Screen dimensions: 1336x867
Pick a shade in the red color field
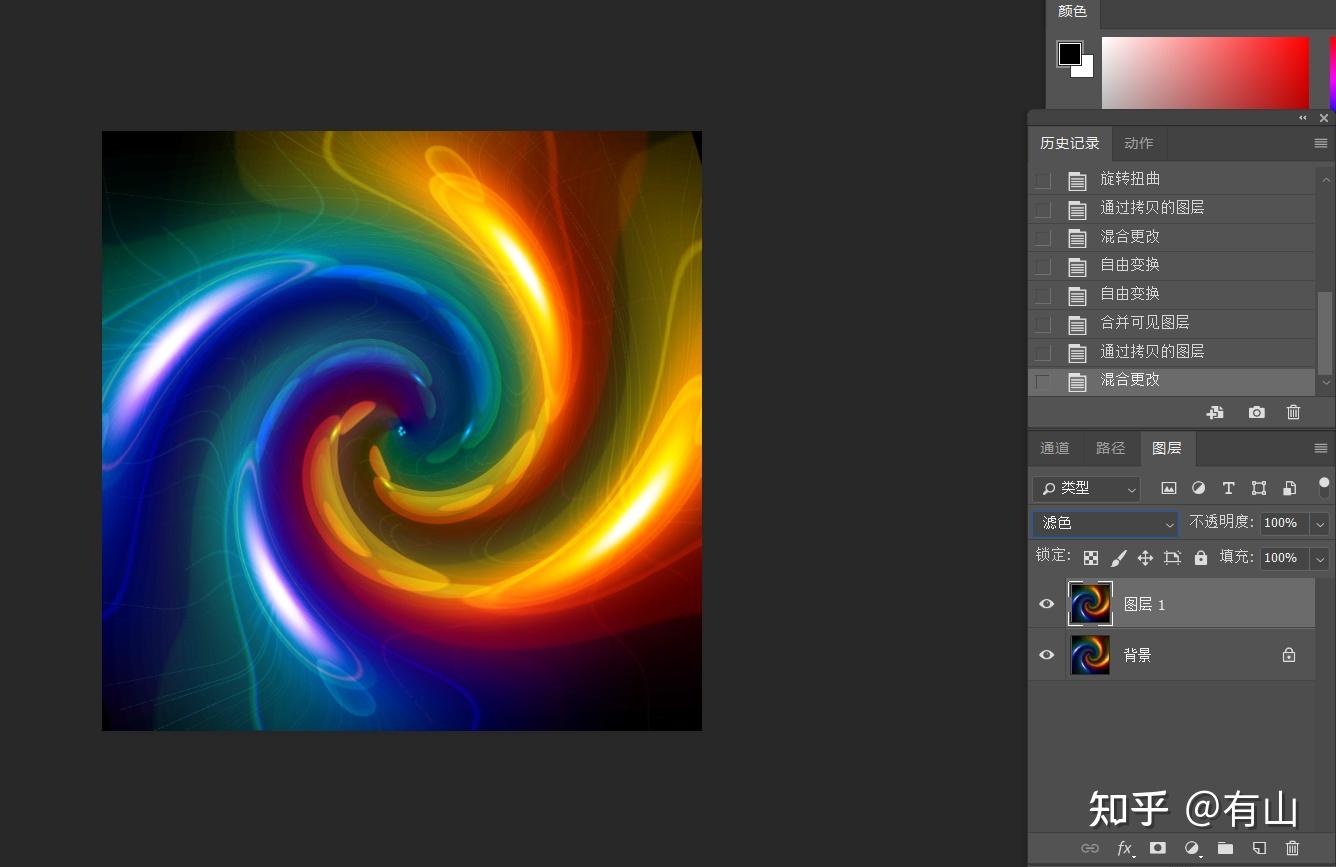[1205, 72]
